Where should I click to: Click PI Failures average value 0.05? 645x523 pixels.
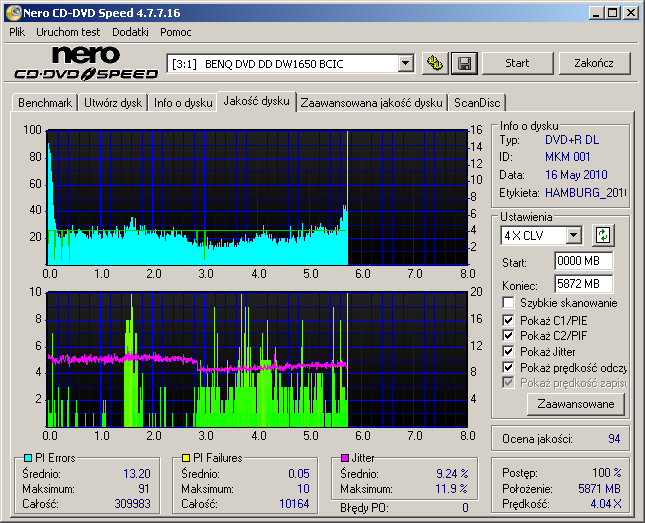(299, 474)
